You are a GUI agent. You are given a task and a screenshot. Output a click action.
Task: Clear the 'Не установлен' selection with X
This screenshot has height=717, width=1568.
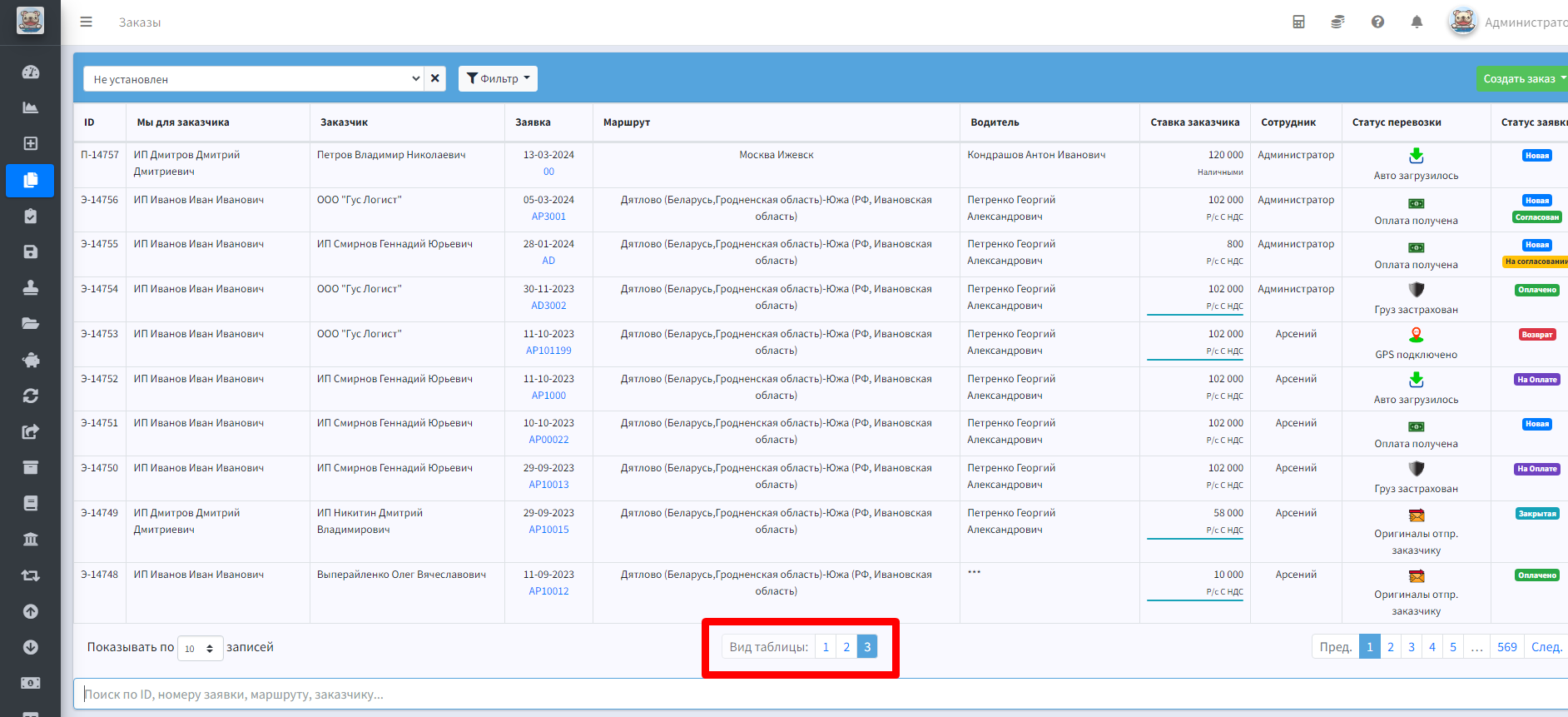pyautogui.click(x=434, y=78)
